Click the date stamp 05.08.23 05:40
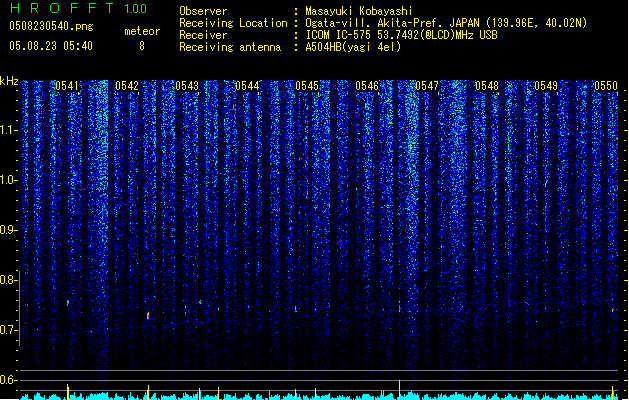Image resolution: width=629 pixels, height=400 pixels. (x=51, y=46)
